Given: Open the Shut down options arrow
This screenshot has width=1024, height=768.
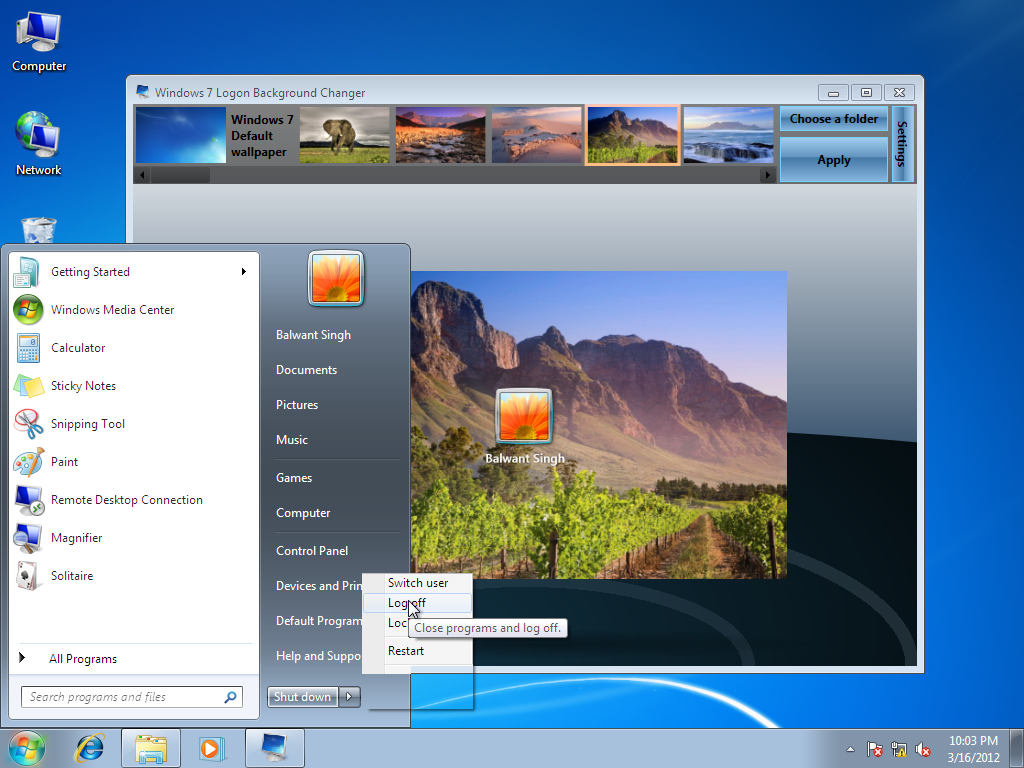Looking at the screenshot, I should coord(349,697).
